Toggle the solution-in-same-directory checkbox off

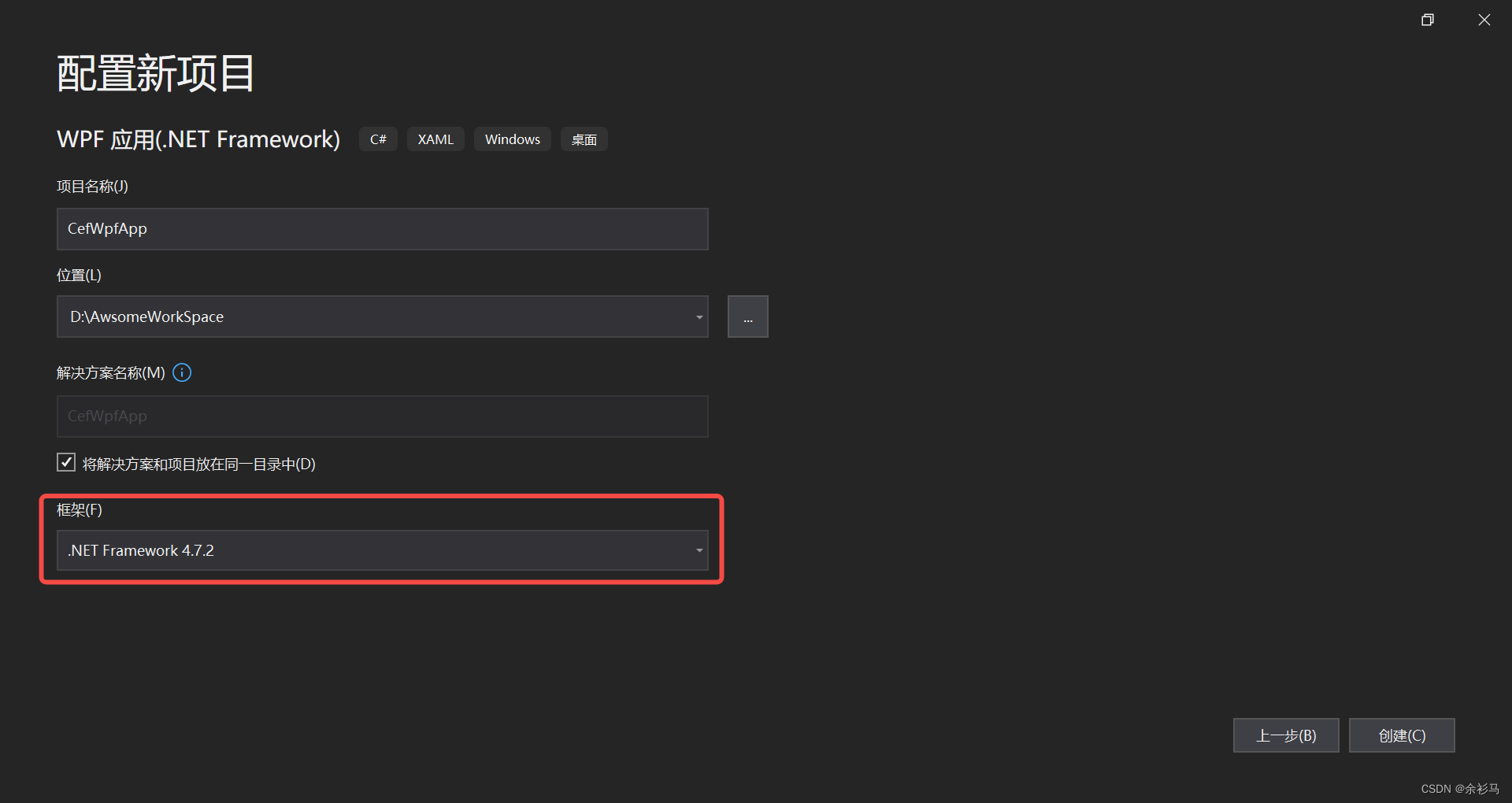[66, 462]
